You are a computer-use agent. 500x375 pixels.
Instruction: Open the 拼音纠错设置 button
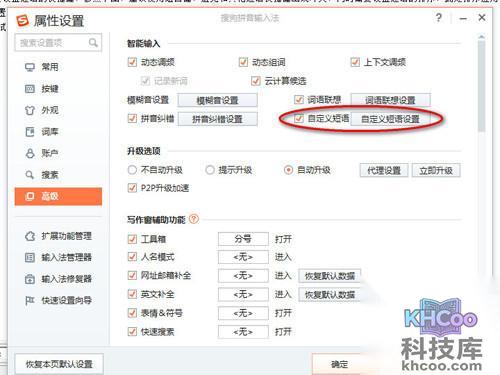point(218,119)
